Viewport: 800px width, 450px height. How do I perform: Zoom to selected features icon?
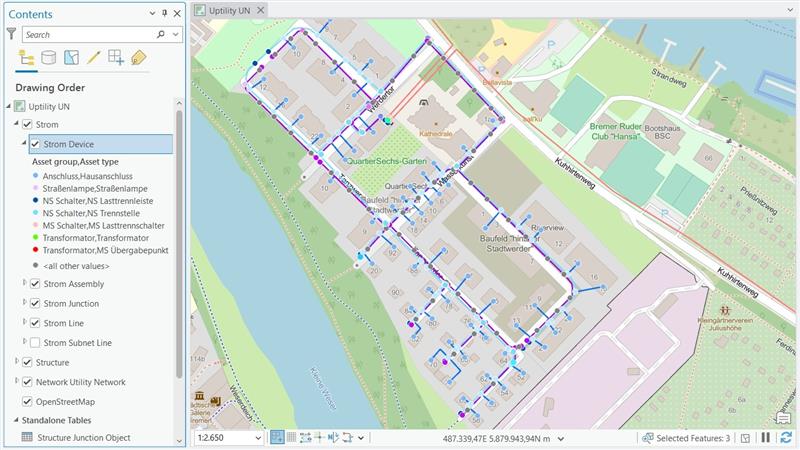pyautogui.click(x=647, y=438)
